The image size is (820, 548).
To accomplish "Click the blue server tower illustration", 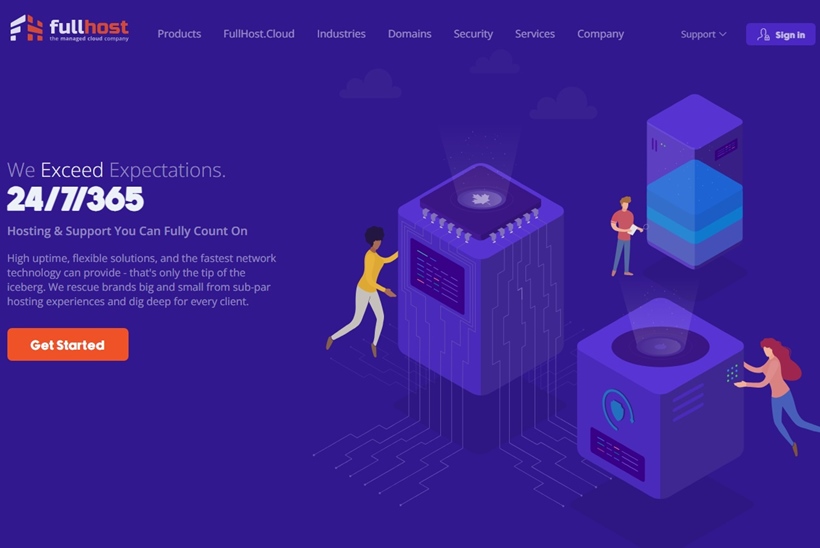I will pyautogui.click(x=694, y=185).
